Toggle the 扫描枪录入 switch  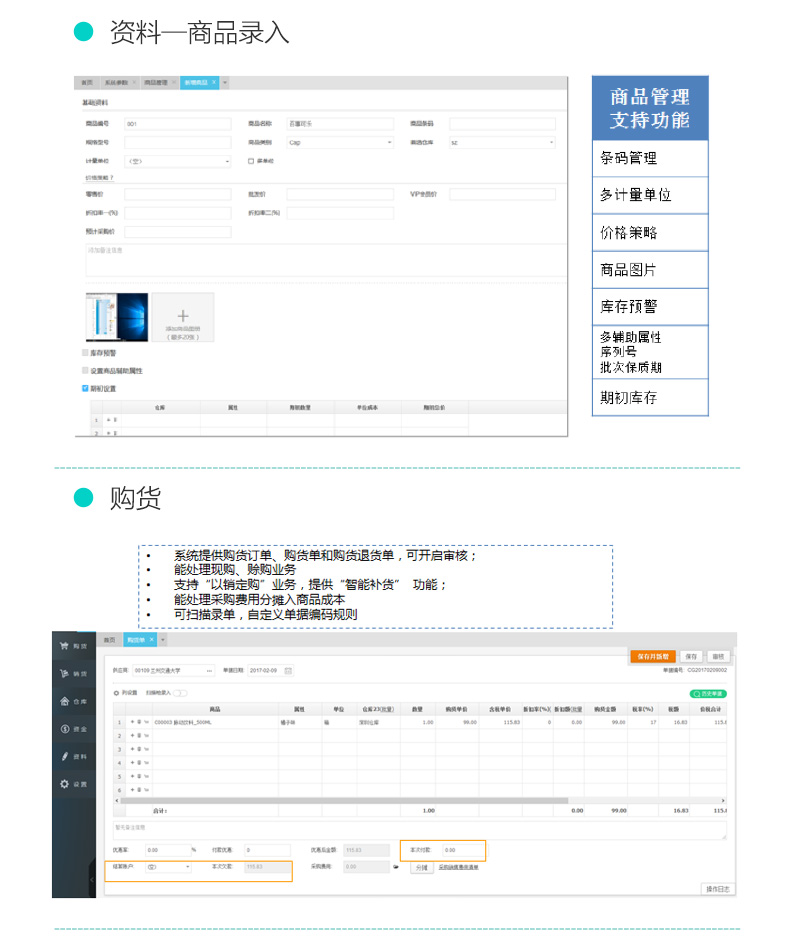[x=180, y=692]
